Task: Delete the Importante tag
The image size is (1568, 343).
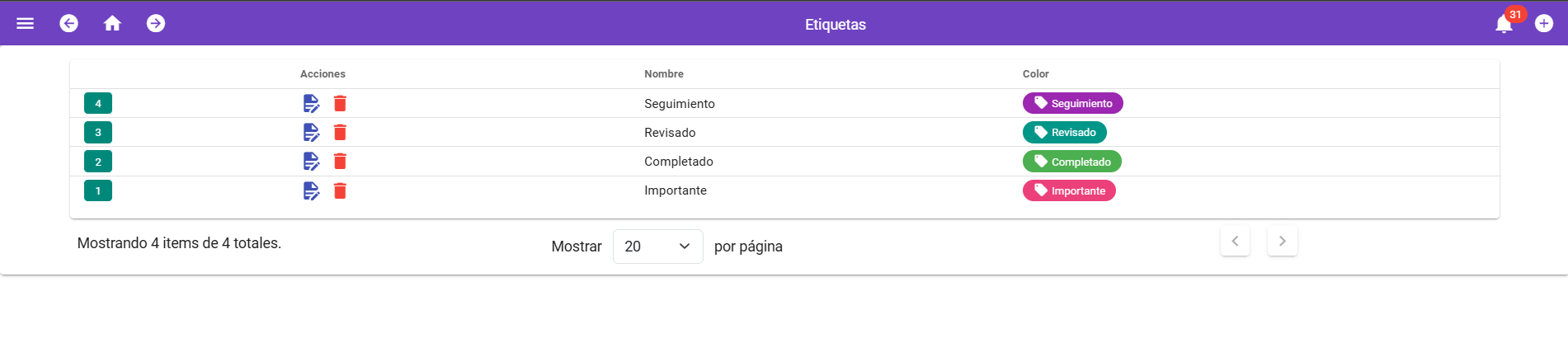Action: (340, 190)
